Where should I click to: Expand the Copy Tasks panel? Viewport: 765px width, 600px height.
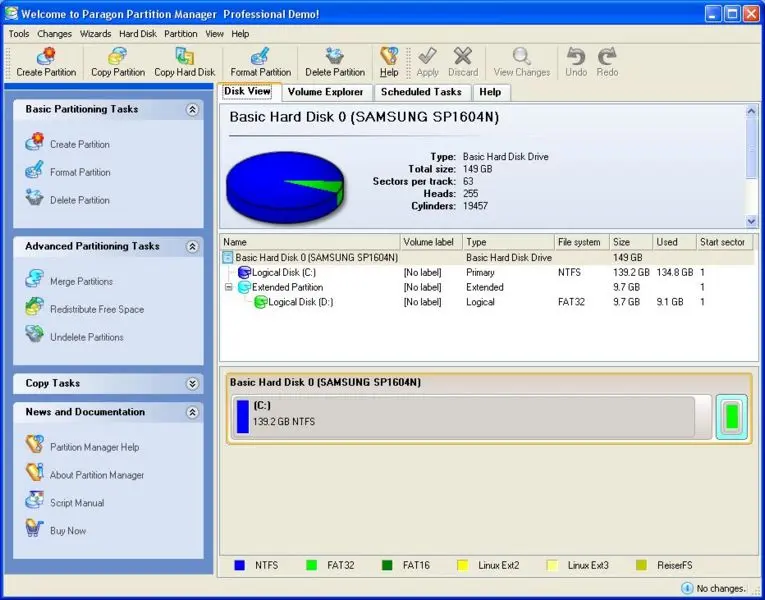point(192,384)
